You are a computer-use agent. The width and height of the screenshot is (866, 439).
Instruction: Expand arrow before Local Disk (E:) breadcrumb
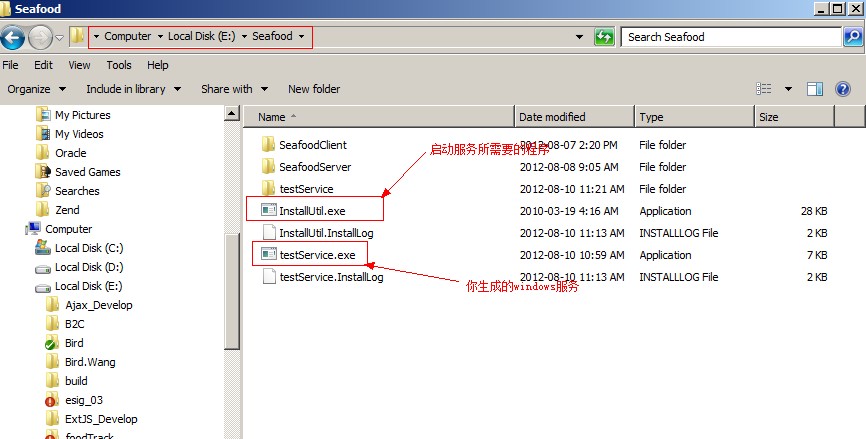(160, 36)
